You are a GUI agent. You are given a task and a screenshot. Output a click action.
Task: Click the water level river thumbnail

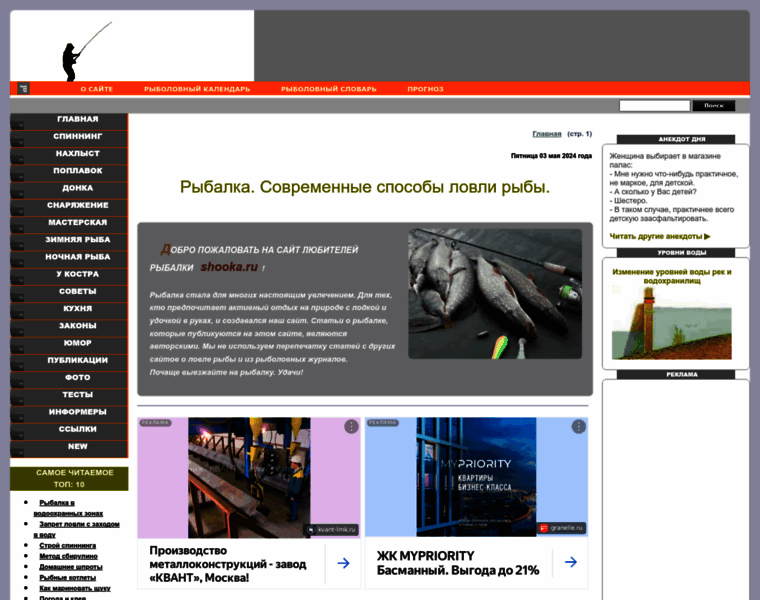(671, 322)
